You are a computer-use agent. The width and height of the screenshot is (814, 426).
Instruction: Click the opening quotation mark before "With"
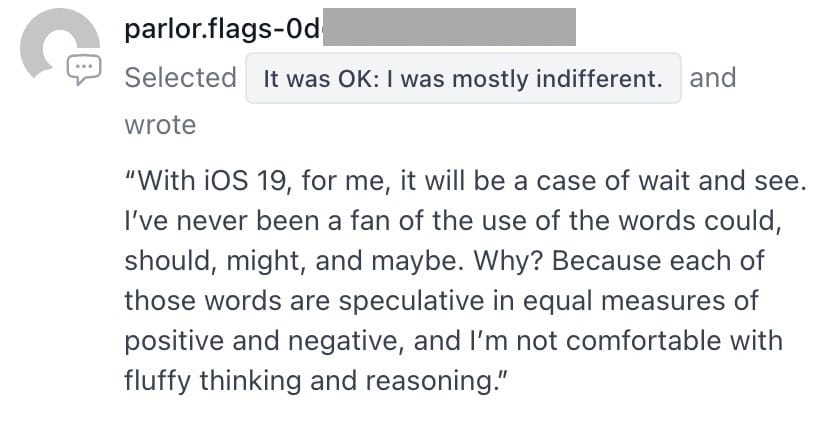point(130,174)
